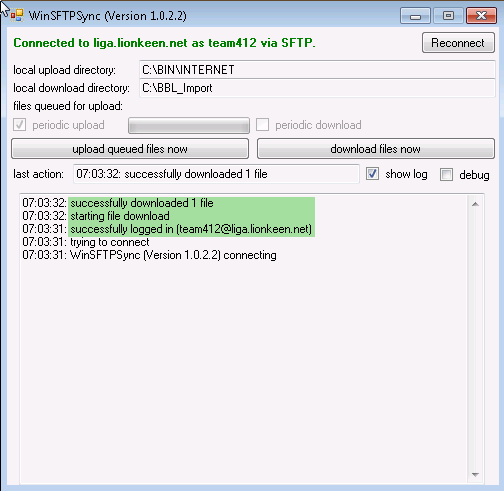Click the Reconnect button
Viewport: 504px width, 491px height.
[458, 43]
